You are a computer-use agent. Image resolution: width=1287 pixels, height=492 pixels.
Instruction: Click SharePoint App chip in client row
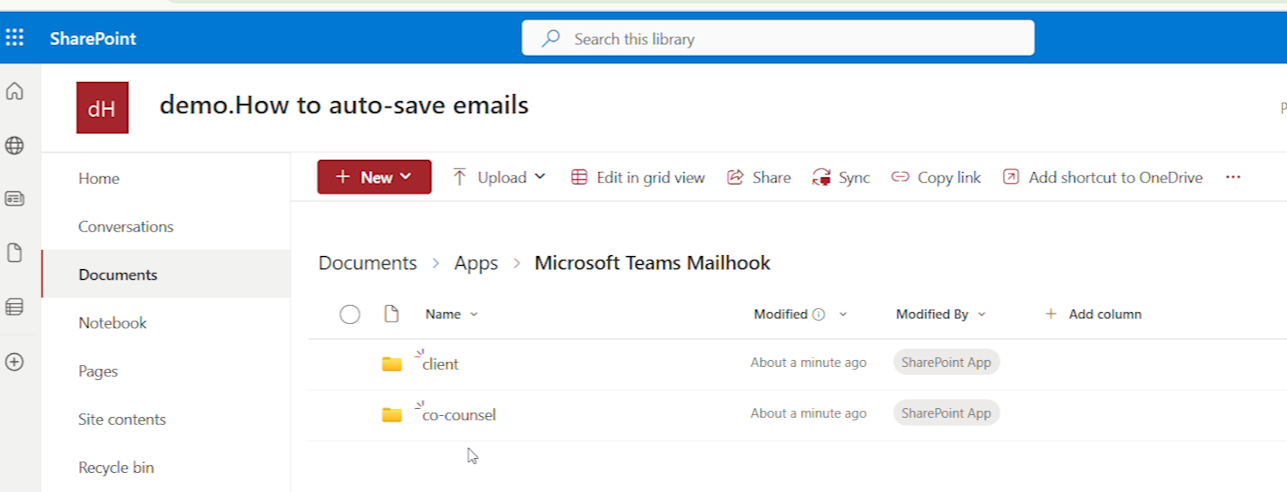(946, 362)
